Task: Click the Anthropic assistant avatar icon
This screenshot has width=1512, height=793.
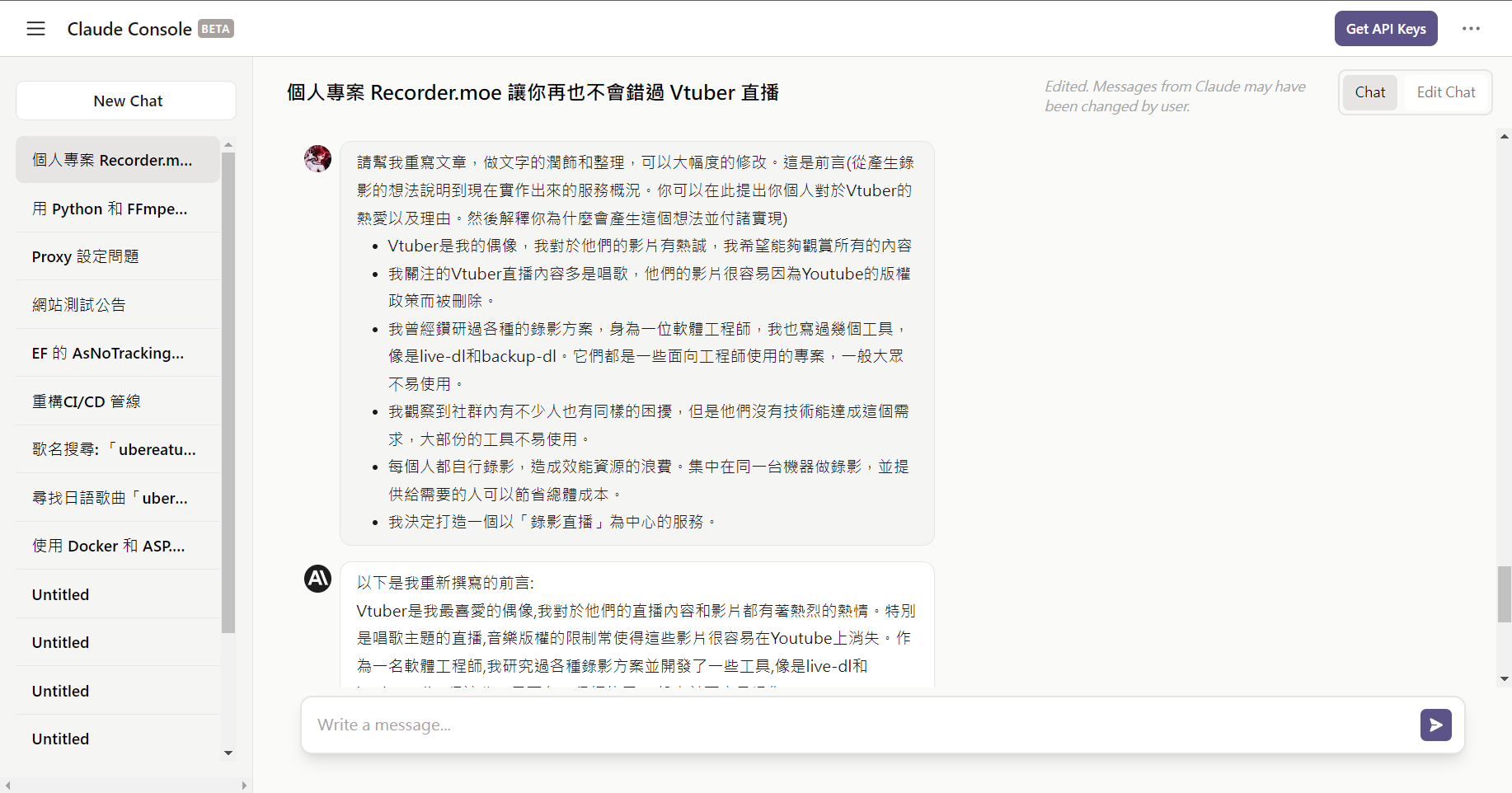Action: click(317, 579)
